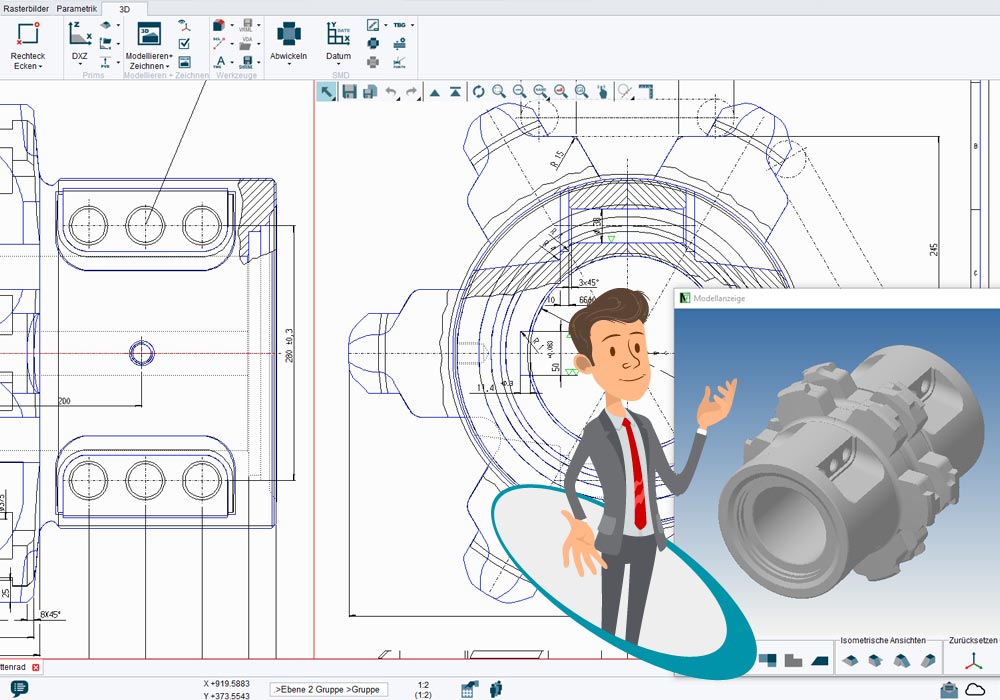
Task: Expand the Abwickeln dropdown arrow
Action: click(x=289, y=64)
